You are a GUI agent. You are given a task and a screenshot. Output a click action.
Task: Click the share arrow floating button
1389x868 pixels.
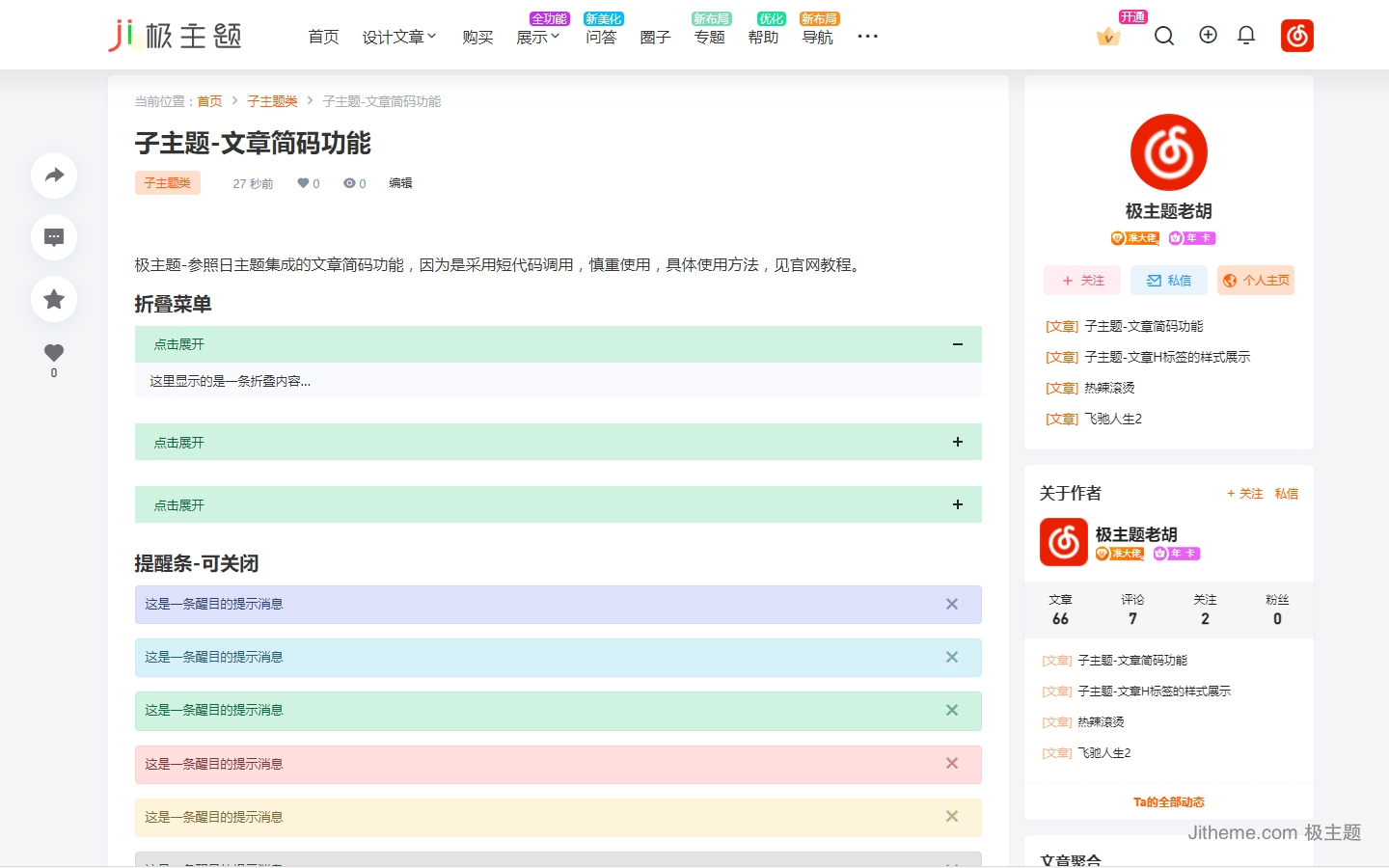click(54, 175)
